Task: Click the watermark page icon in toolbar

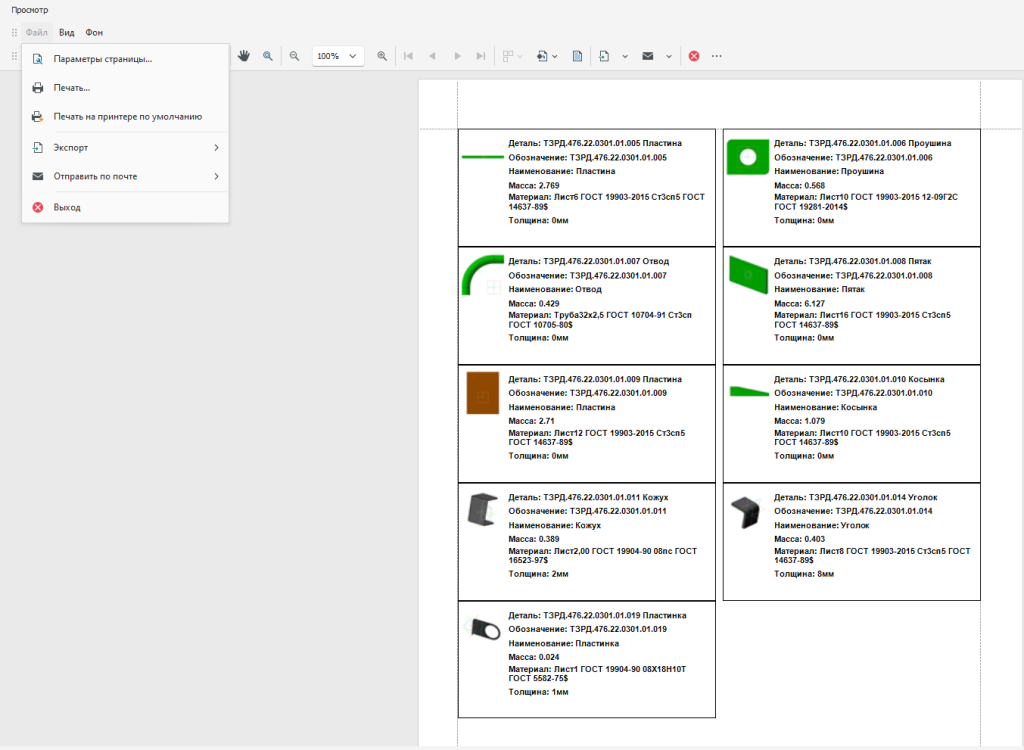Action: 578,56
